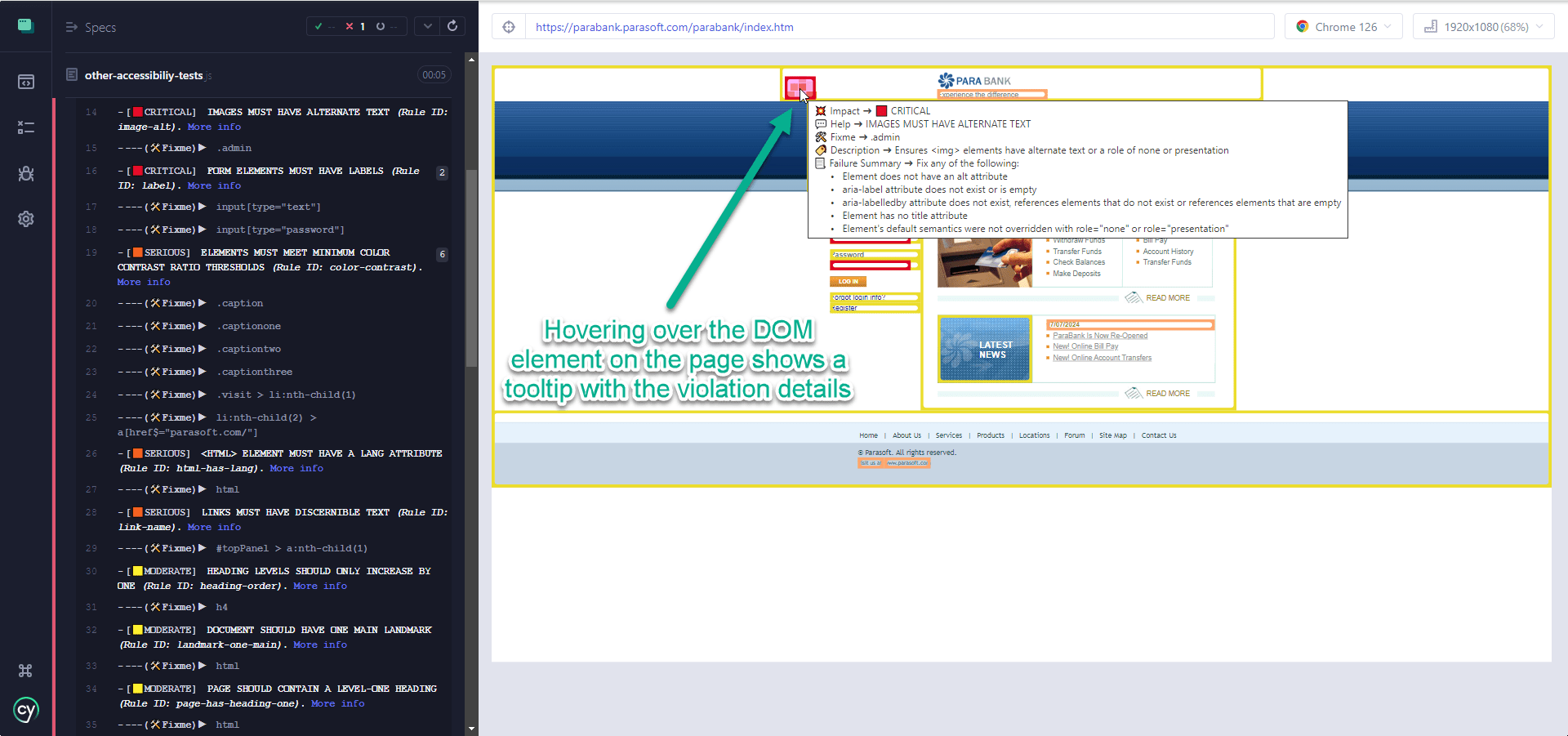This screenshot has width=1568, height=736.
Task: Open More info for landmark-one-main rule
Action: pos(320,645)
